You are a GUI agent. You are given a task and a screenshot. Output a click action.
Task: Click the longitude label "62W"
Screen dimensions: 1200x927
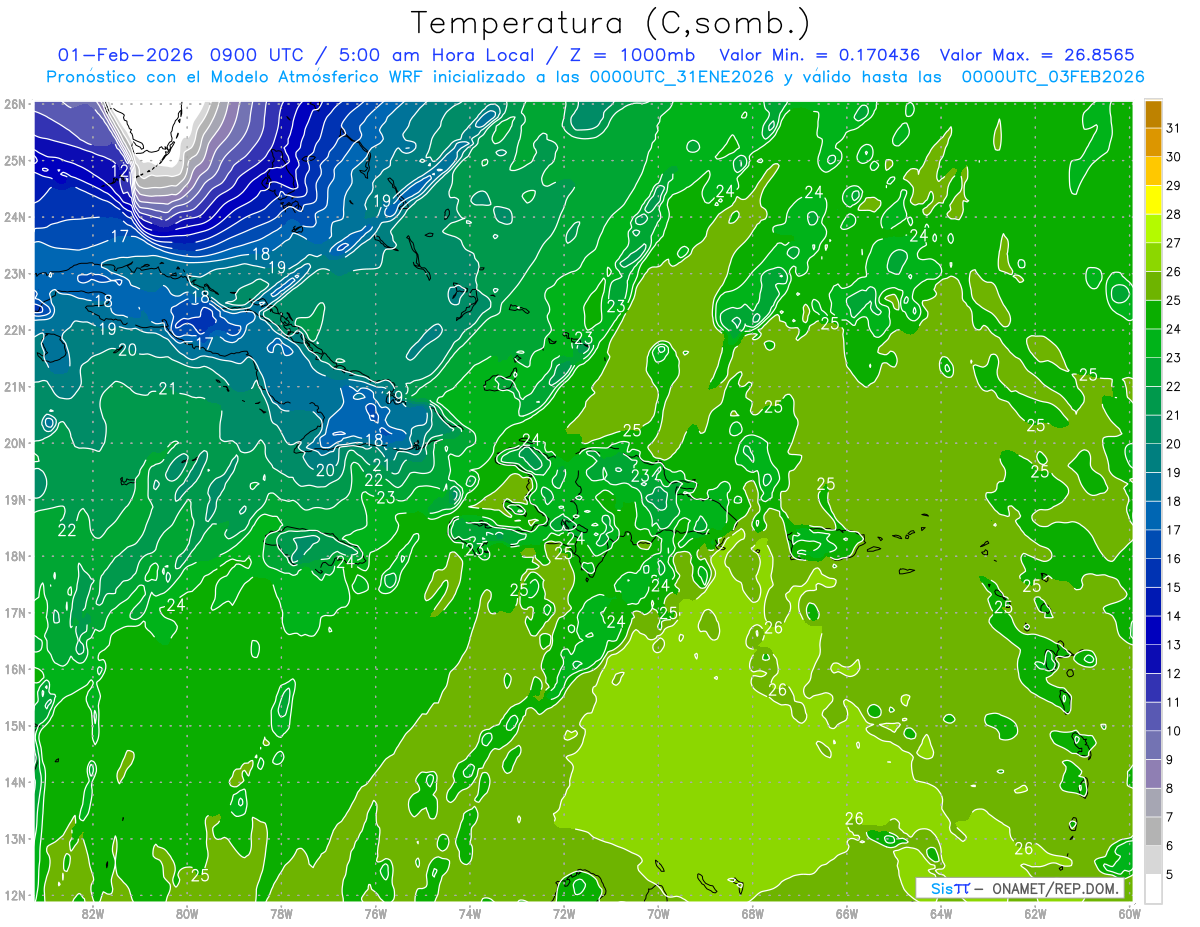(x=1036, y=913)
